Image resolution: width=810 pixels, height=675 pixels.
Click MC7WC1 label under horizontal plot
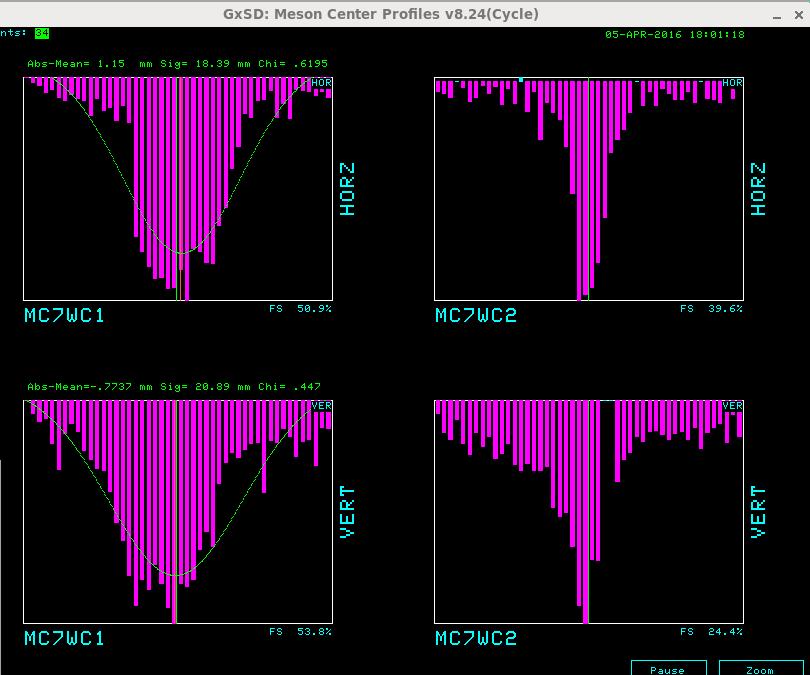pos(64,315)
